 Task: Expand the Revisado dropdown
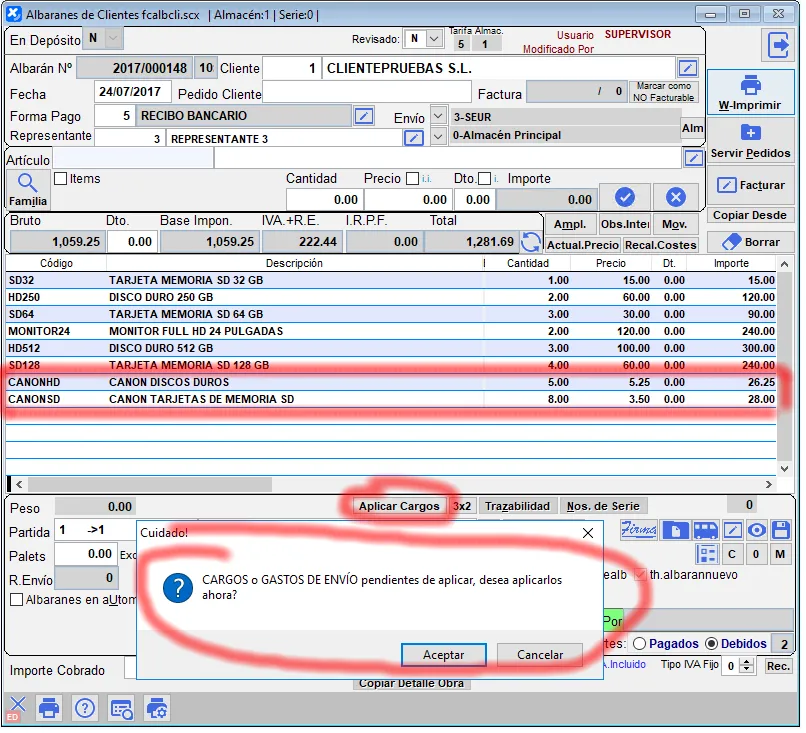tap(433, 39)
